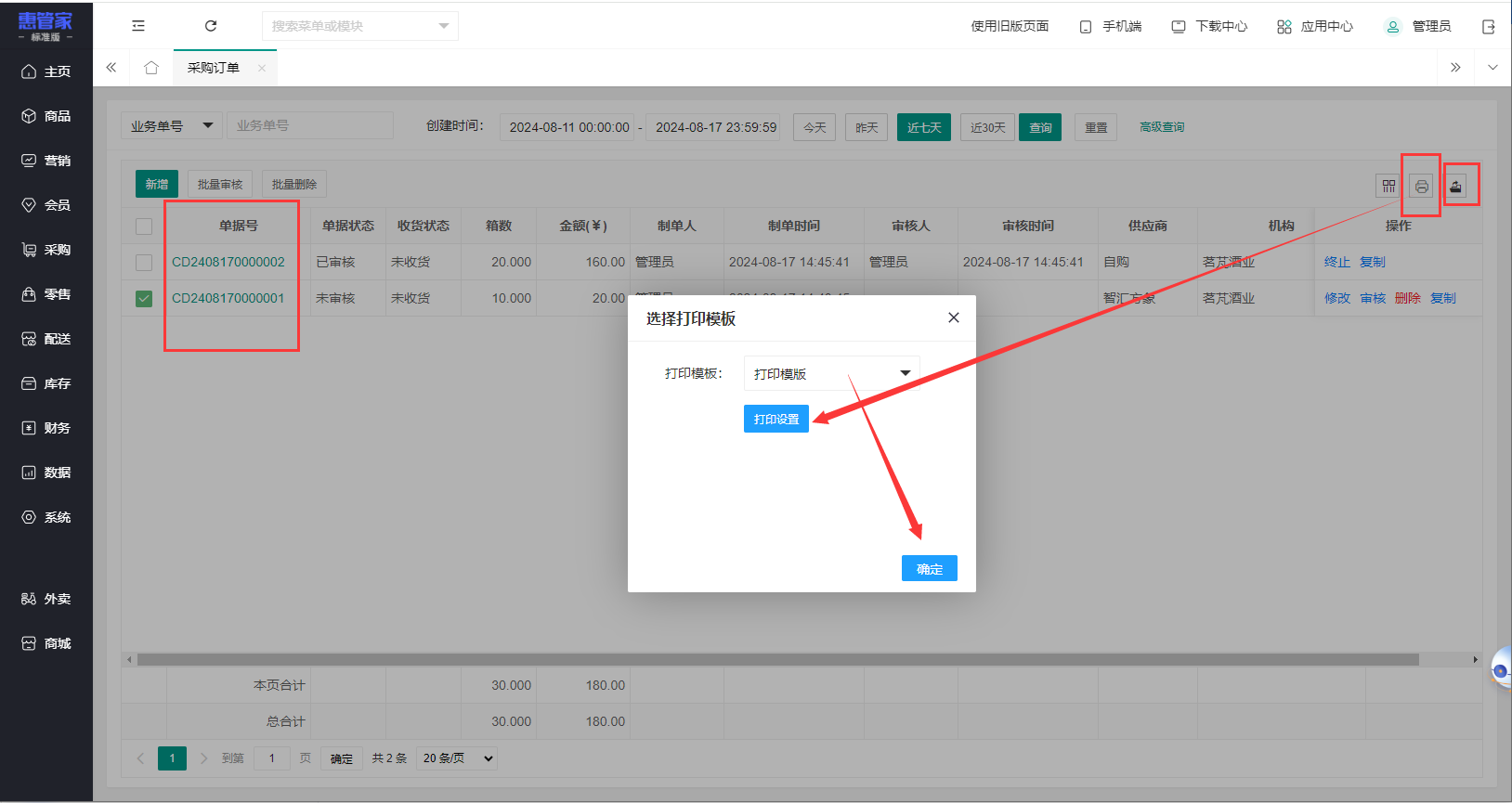
Task: Open the 高级查询 advanced search link
Action: pos(1162,127)
